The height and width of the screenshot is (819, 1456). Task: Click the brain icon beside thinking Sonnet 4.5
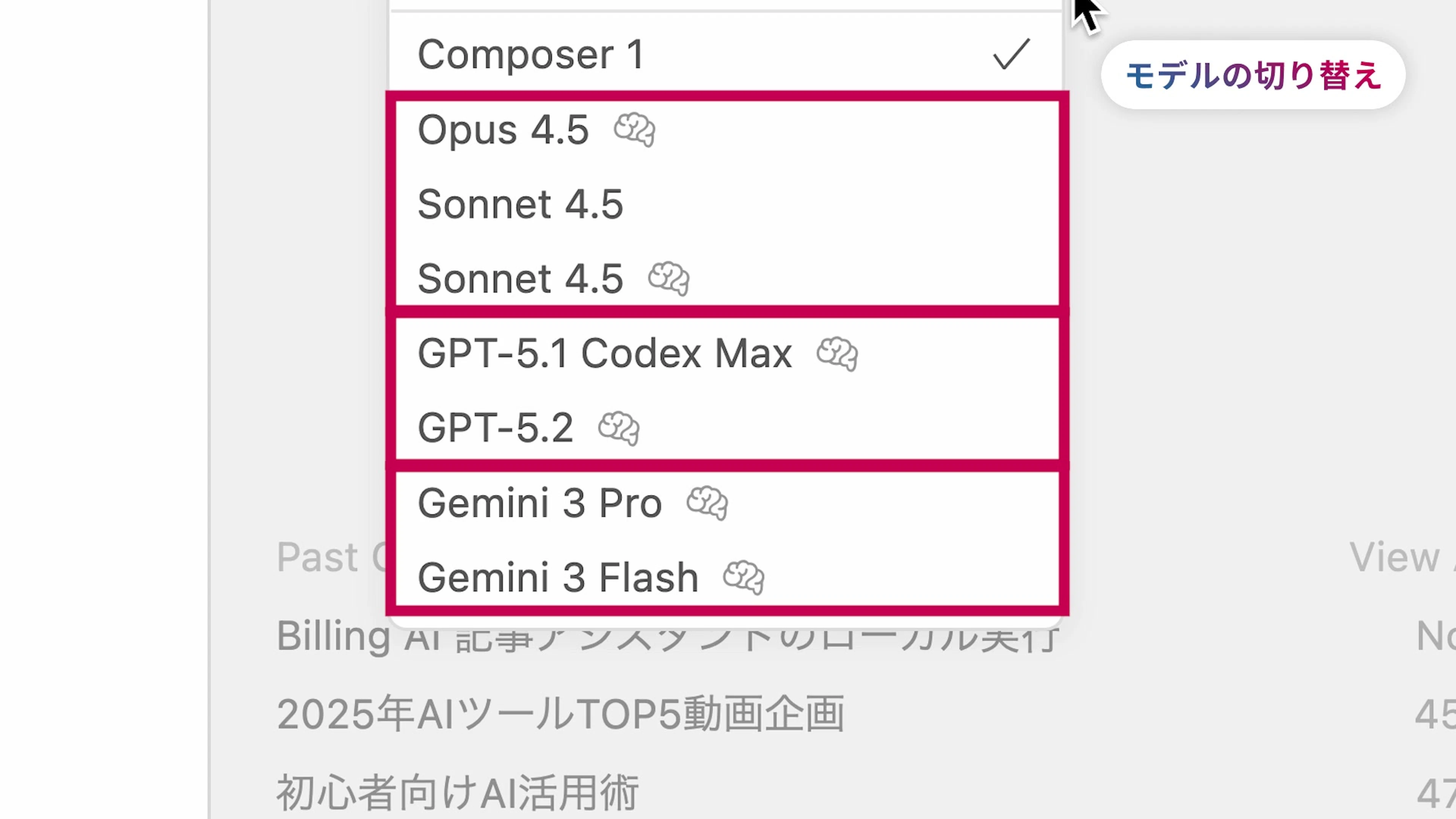pyautogui.click(x=668, y=278)
